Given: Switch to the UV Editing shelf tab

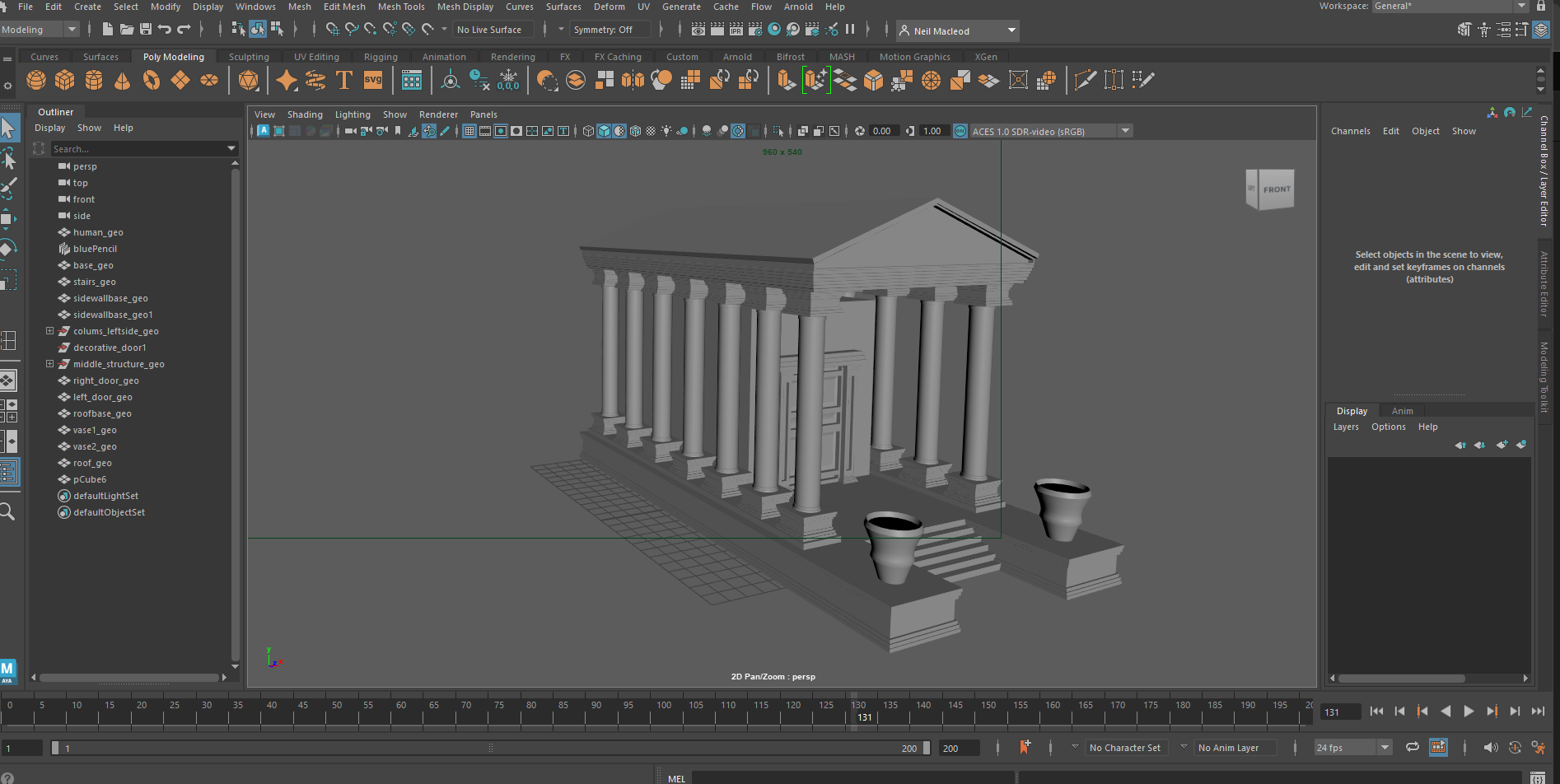Looking at the screenshot, I should pos(316,57).
